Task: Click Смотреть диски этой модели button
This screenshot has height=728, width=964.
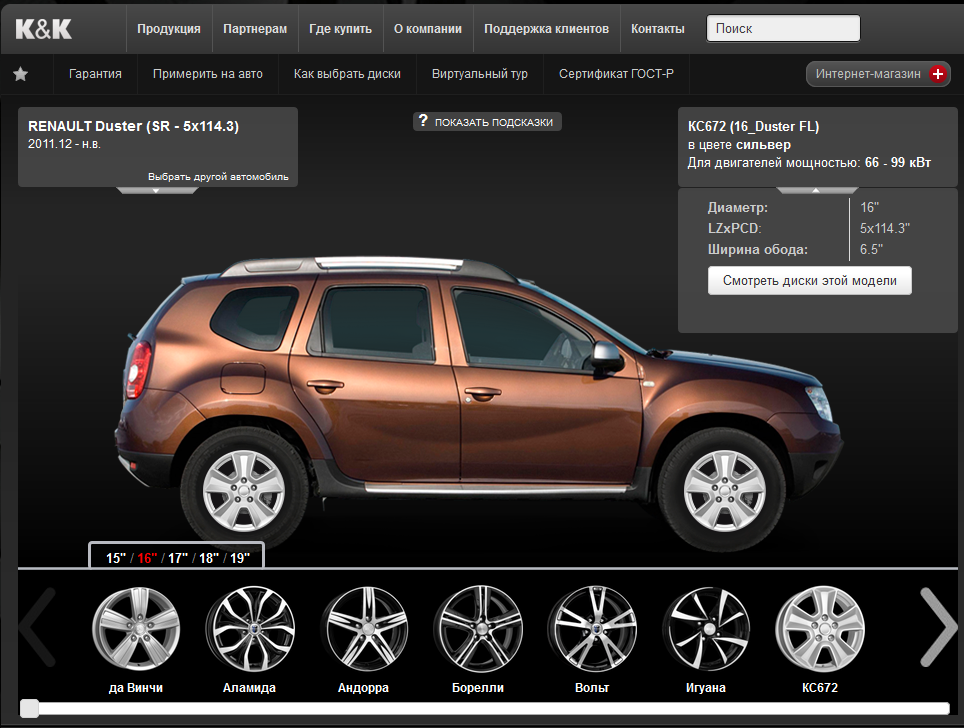Action: tap(809, 281)
